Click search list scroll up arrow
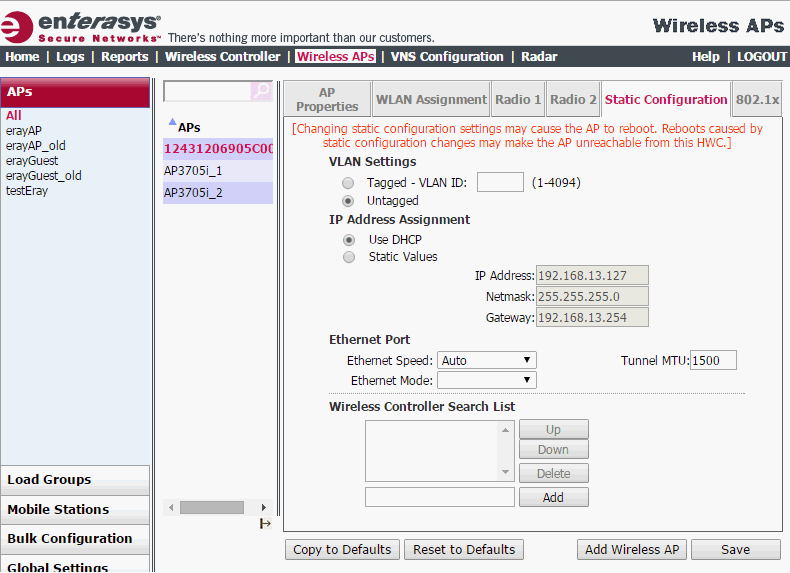Screen dimensions: 790x573 pyautogui.click(x=505, y=430)
